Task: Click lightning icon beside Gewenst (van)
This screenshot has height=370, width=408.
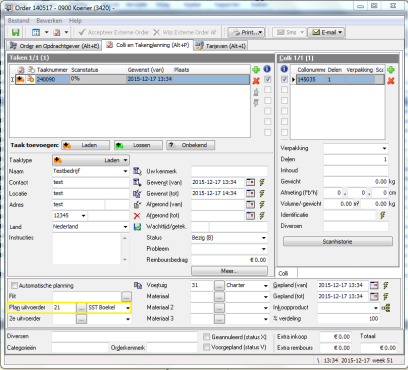Action: [262, 182]
